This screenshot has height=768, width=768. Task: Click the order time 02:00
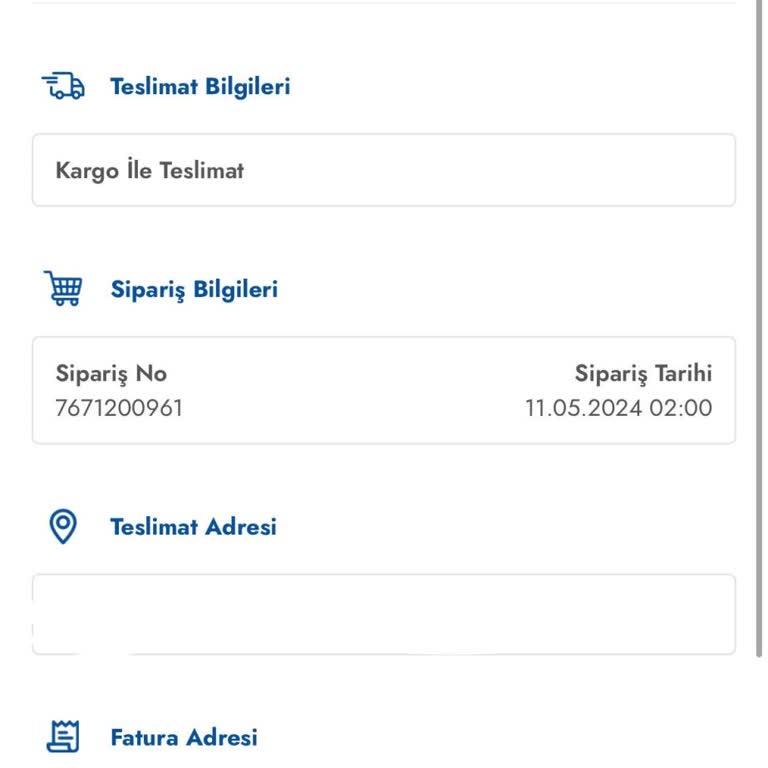coord(684,408)
